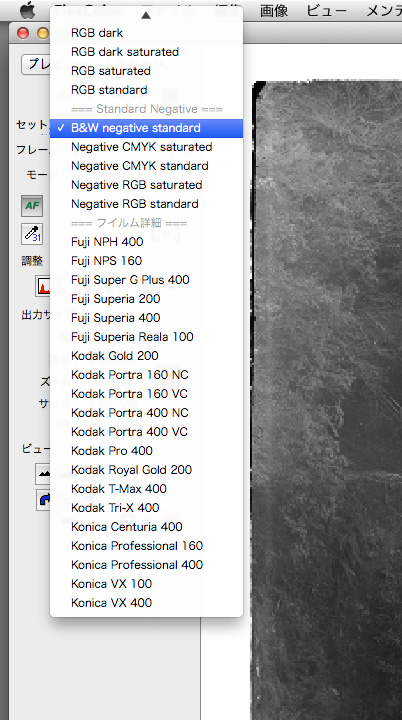
Task: Pick Kodak Pro 400
Action: pos(146,451)
